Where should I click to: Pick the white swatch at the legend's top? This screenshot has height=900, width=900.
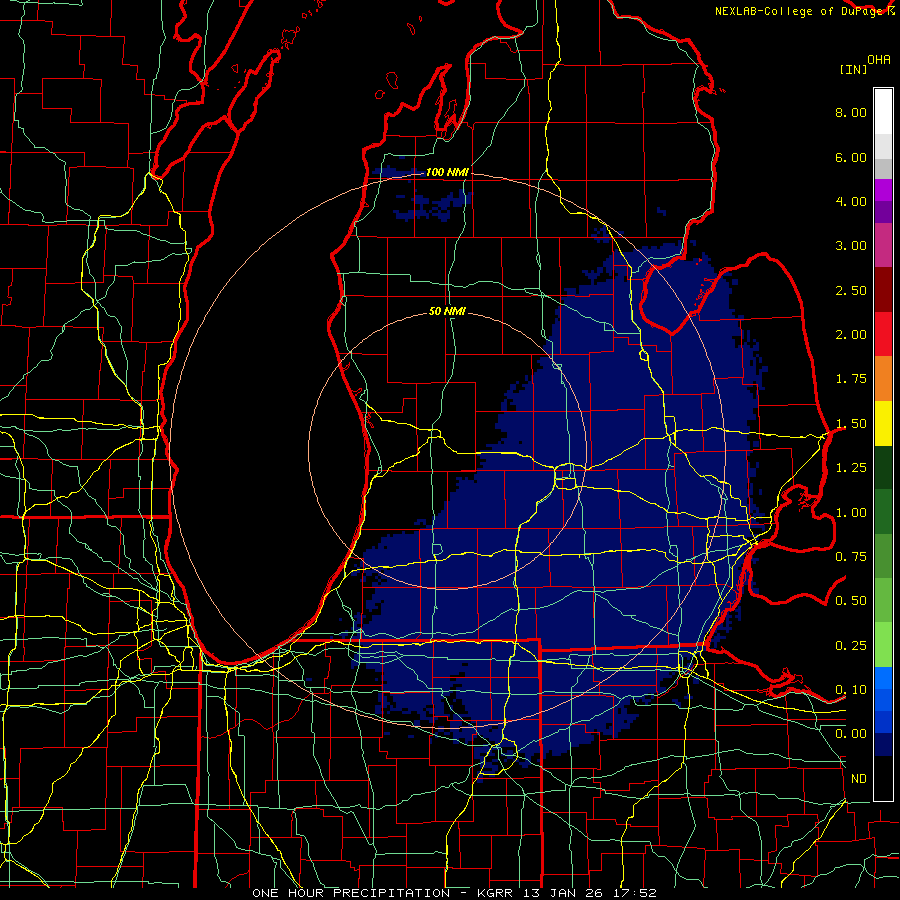883,112
